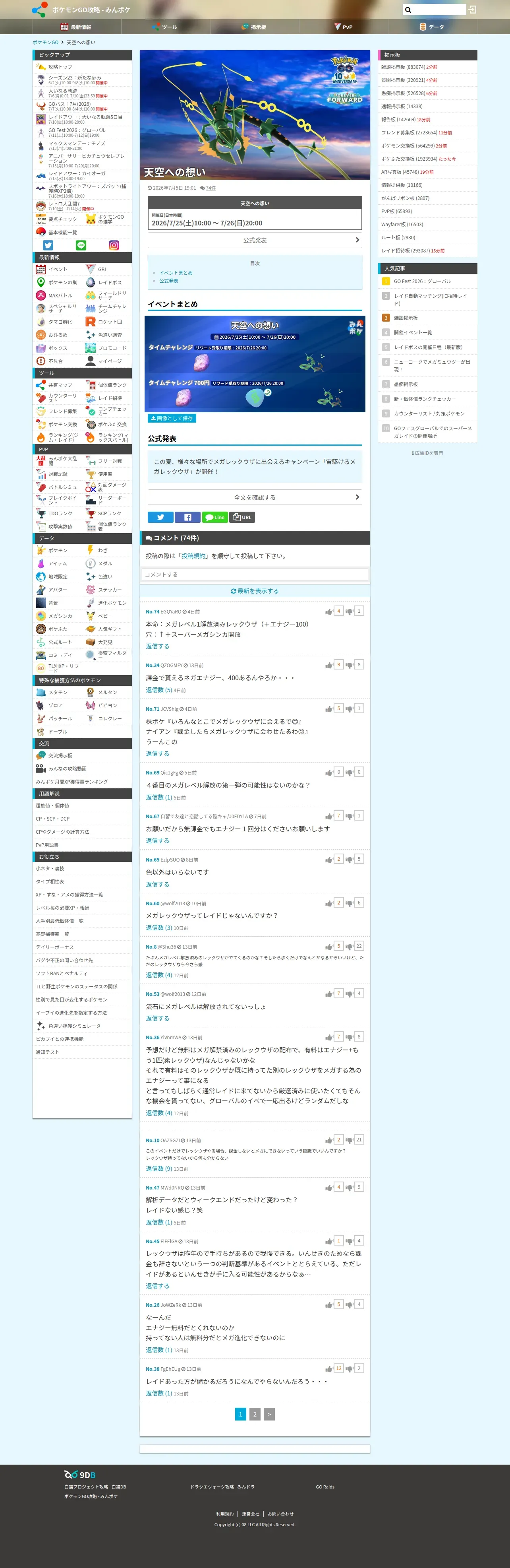510x1568 pixels.
Task: Like comment No.74 with thumbs up
Action: click(x=329, y=612)
